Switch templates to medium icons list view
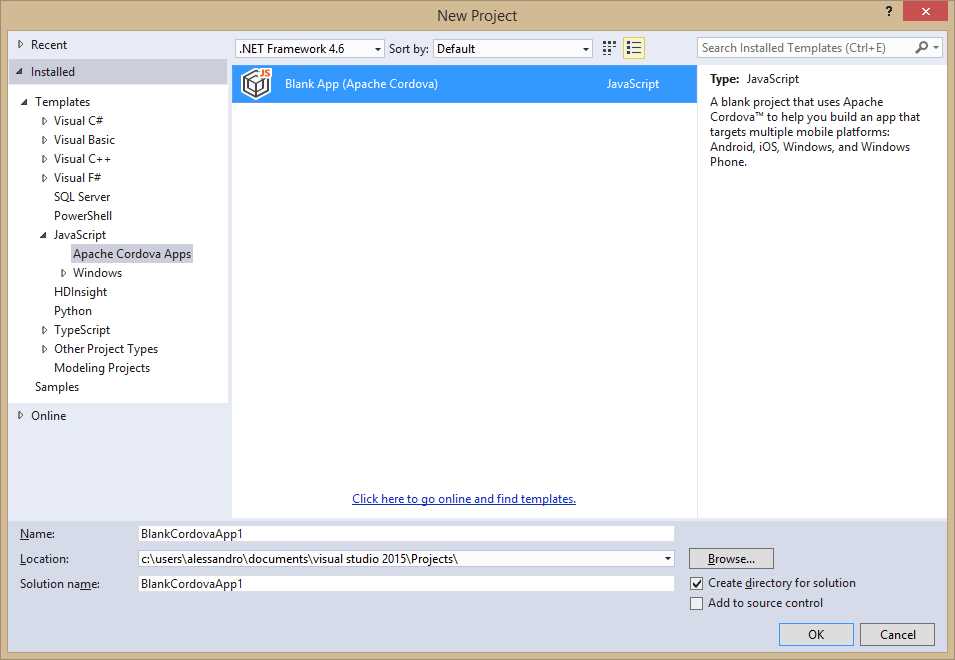 (x=633, y=48)
